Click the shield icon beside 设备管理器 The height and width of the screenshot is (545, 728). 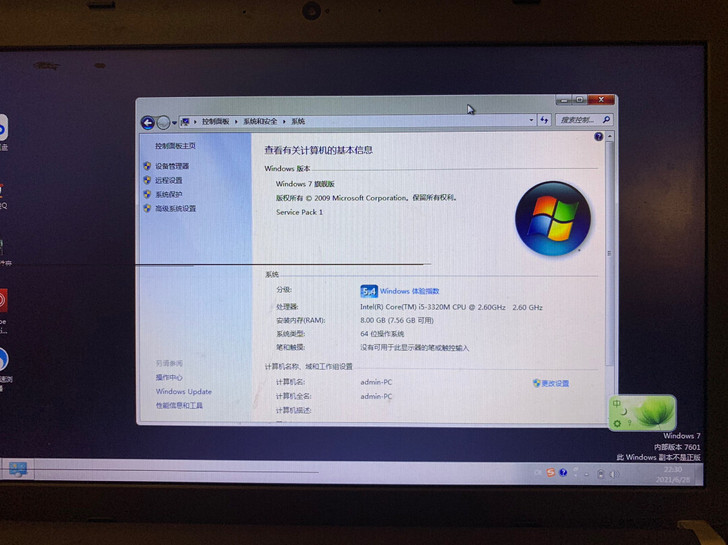(x=147, y=166)
